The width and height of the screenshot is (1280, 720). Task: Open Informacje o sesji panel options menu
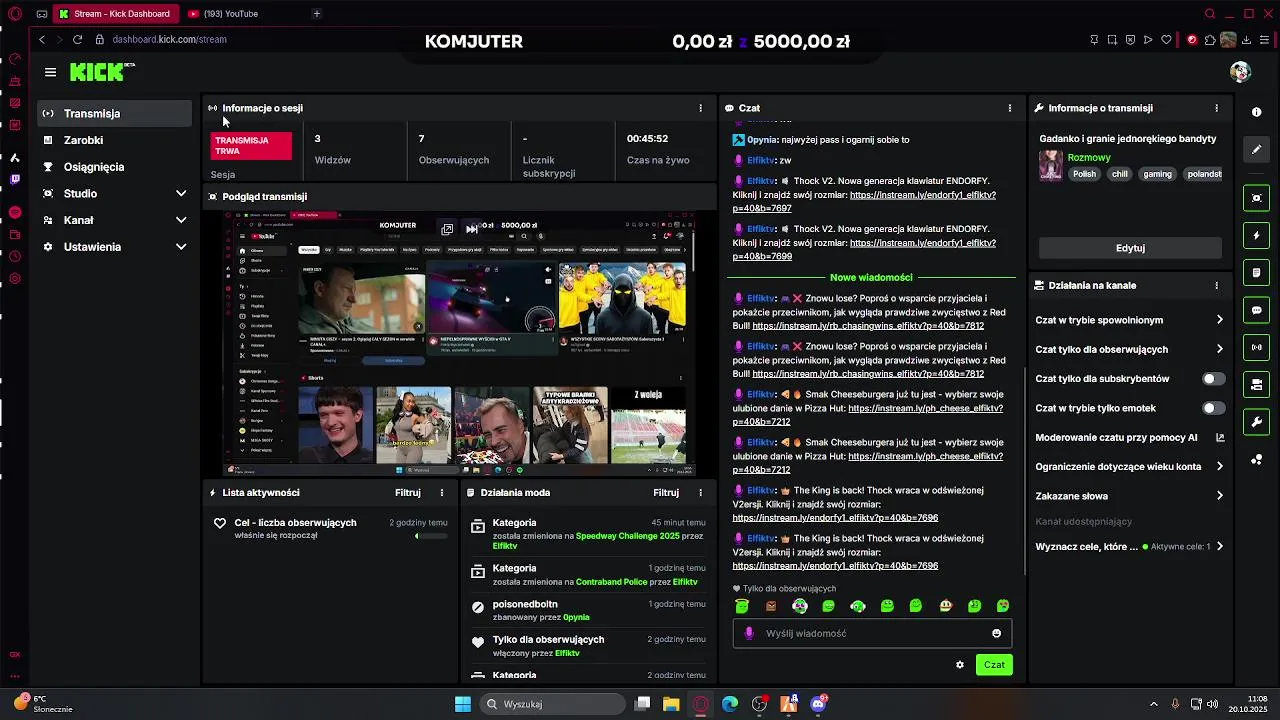pyautogui.click(x=700, y=108)
